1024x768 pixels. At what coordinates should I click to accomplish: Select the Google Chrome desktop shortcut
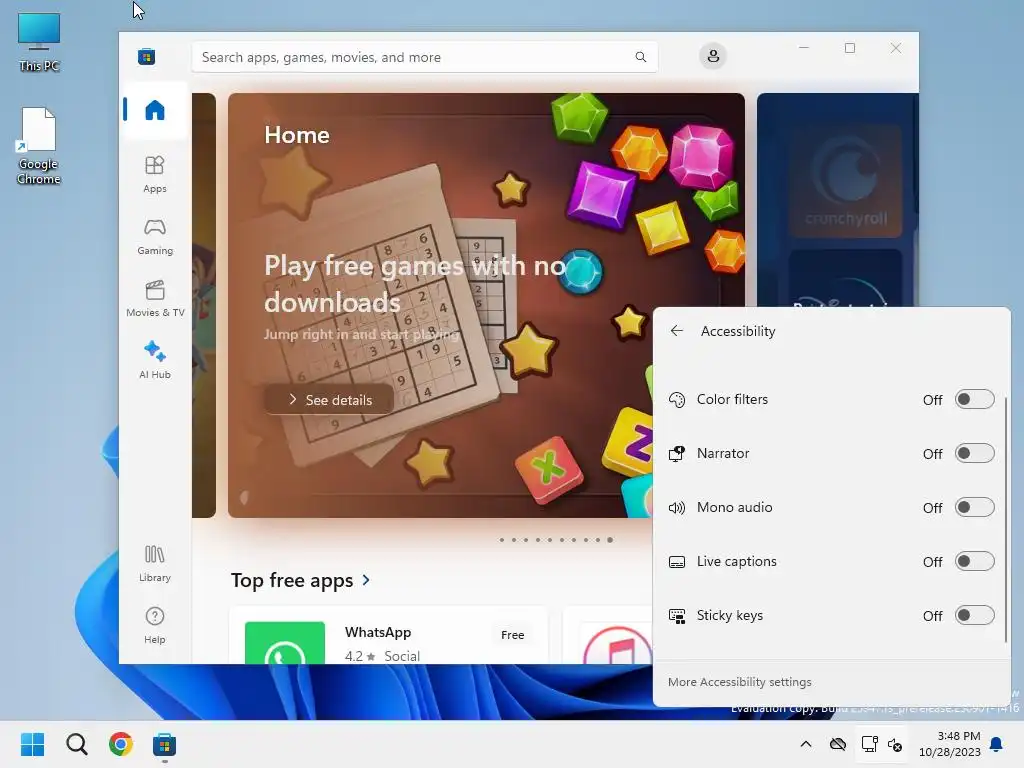pos(39,146)
